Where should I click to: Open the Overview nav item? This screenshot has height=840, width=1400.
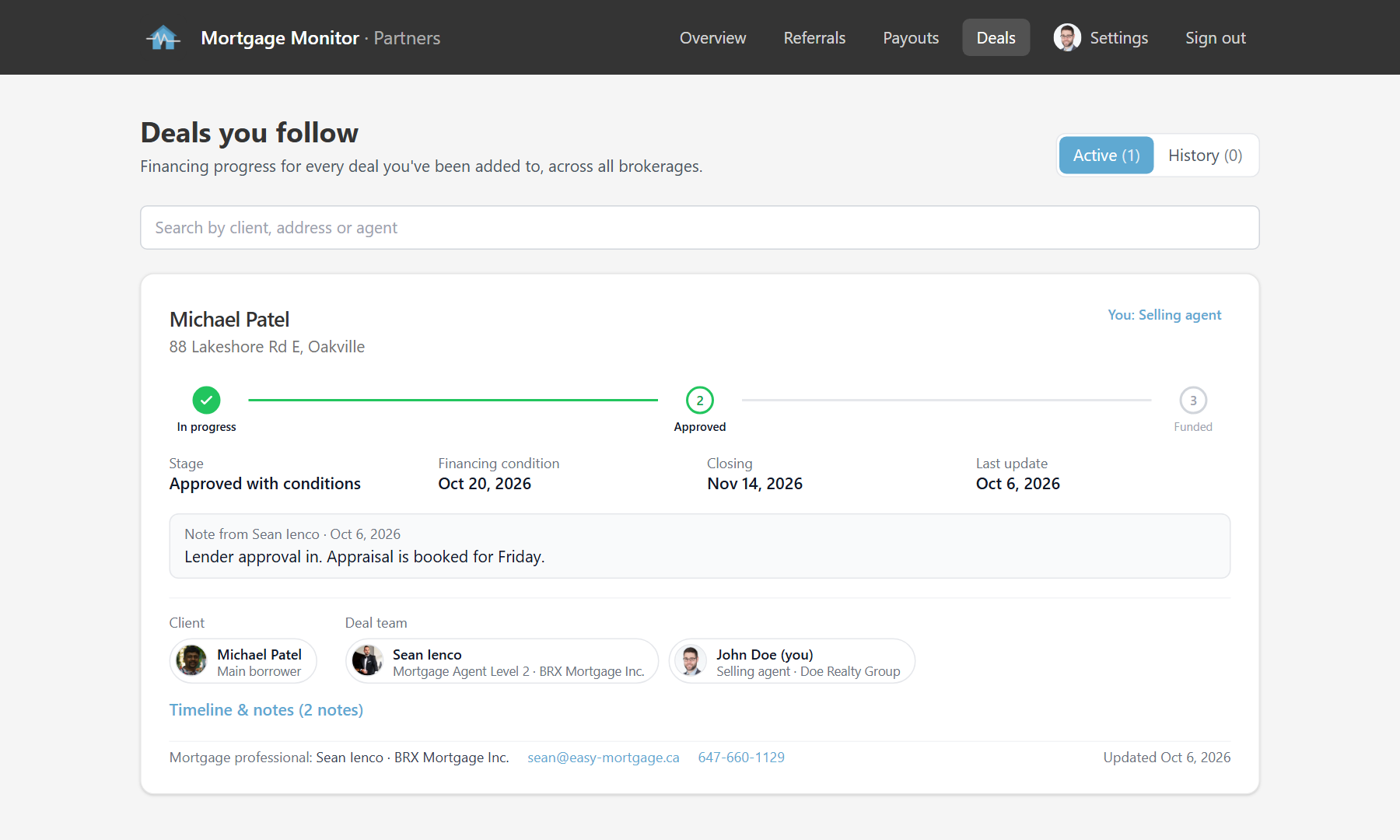[x=712, y=37]
